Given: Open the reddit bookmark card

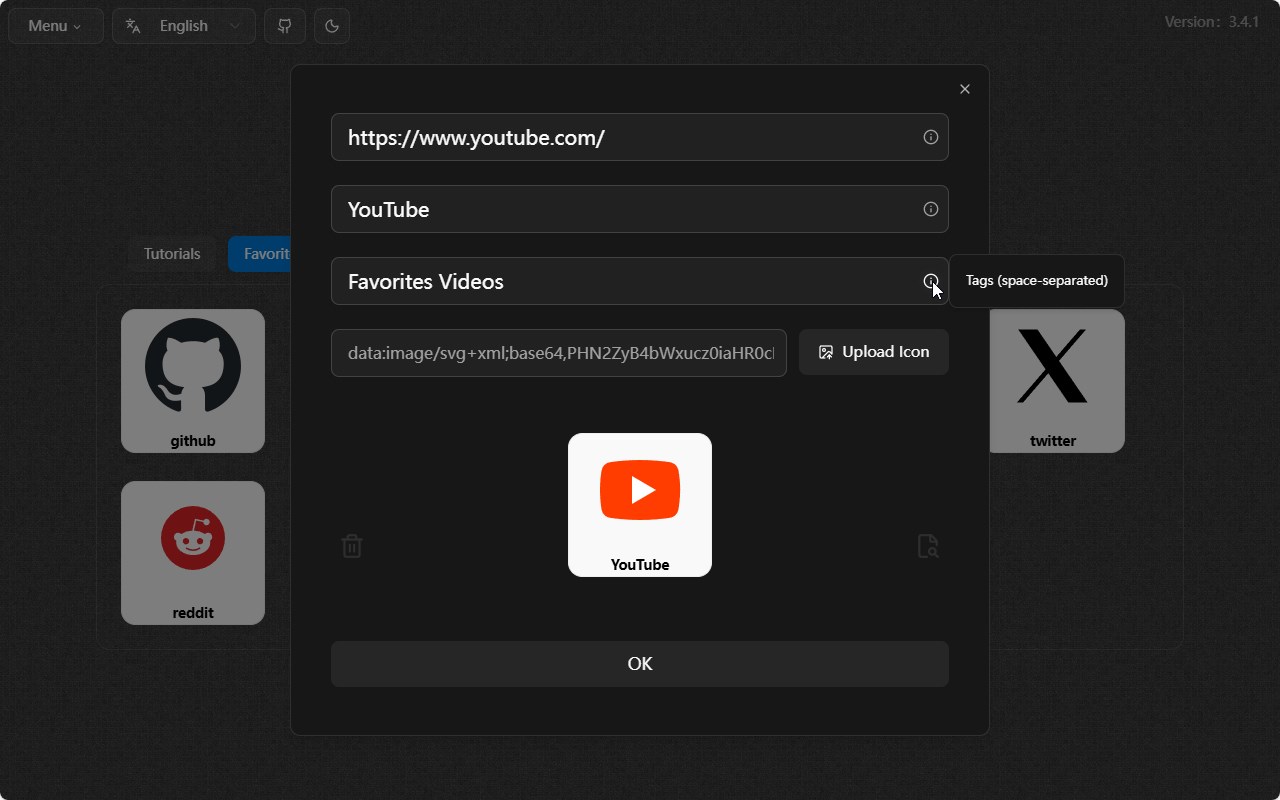Looking at the screenshot, I should point(193,553).
